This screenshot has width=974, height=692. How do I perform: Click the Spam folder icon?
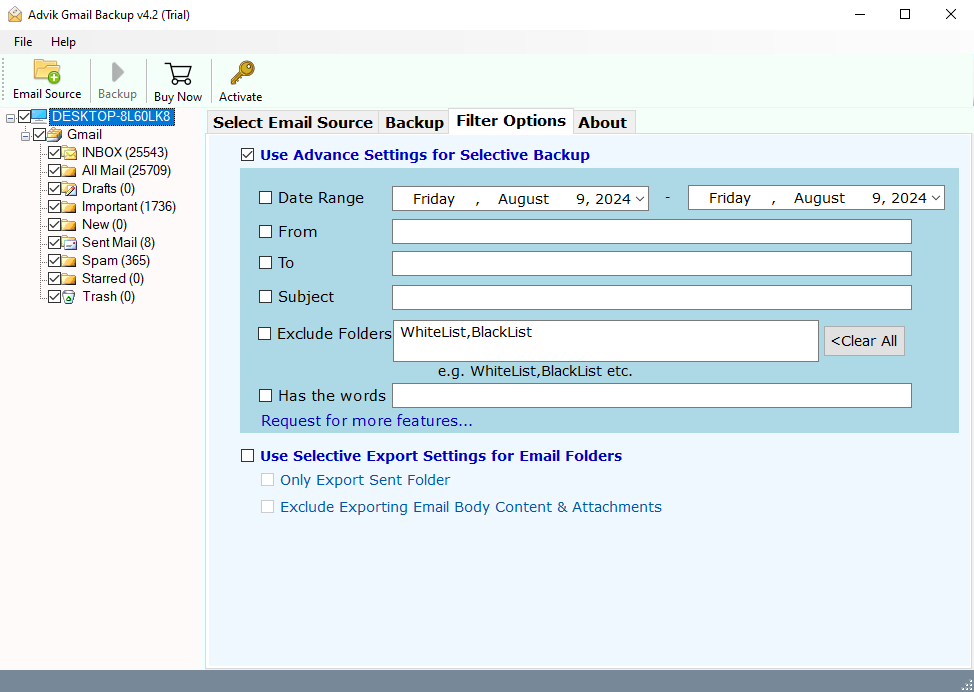(70, 261)
